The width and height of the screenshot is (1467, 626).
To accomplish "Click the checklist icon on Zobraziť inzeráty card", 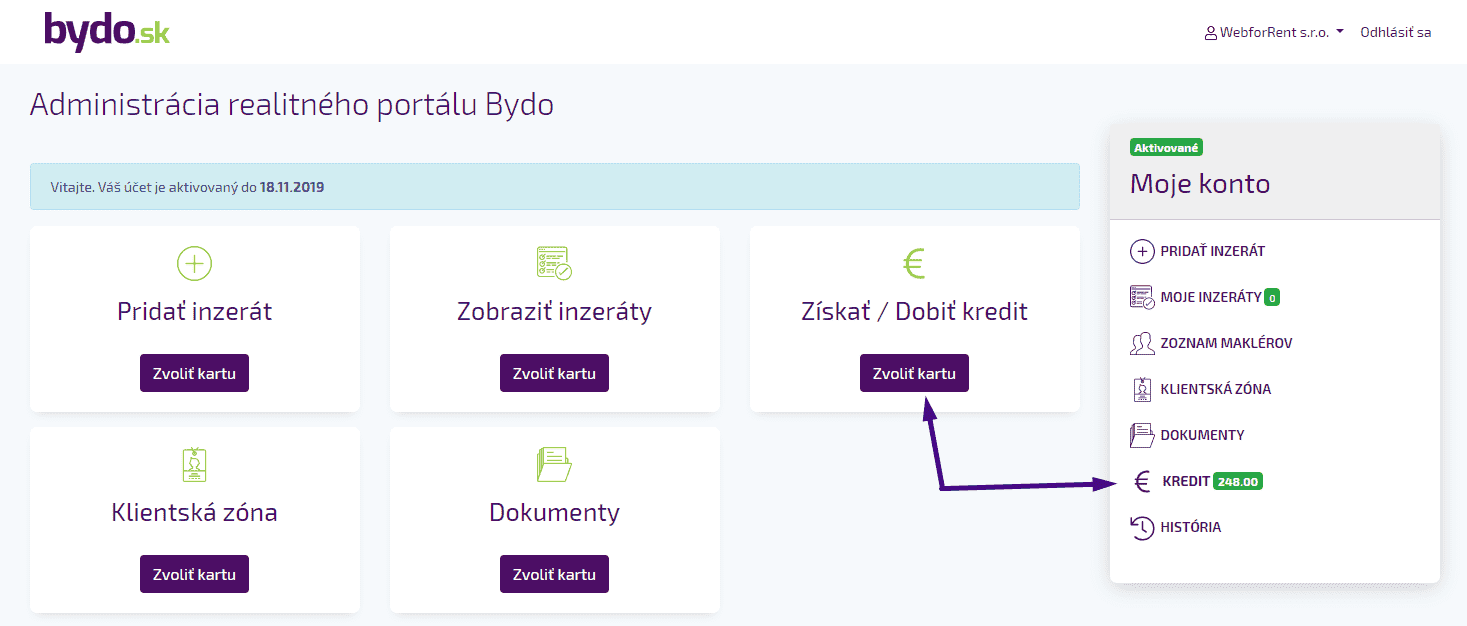I will [554, 264].
